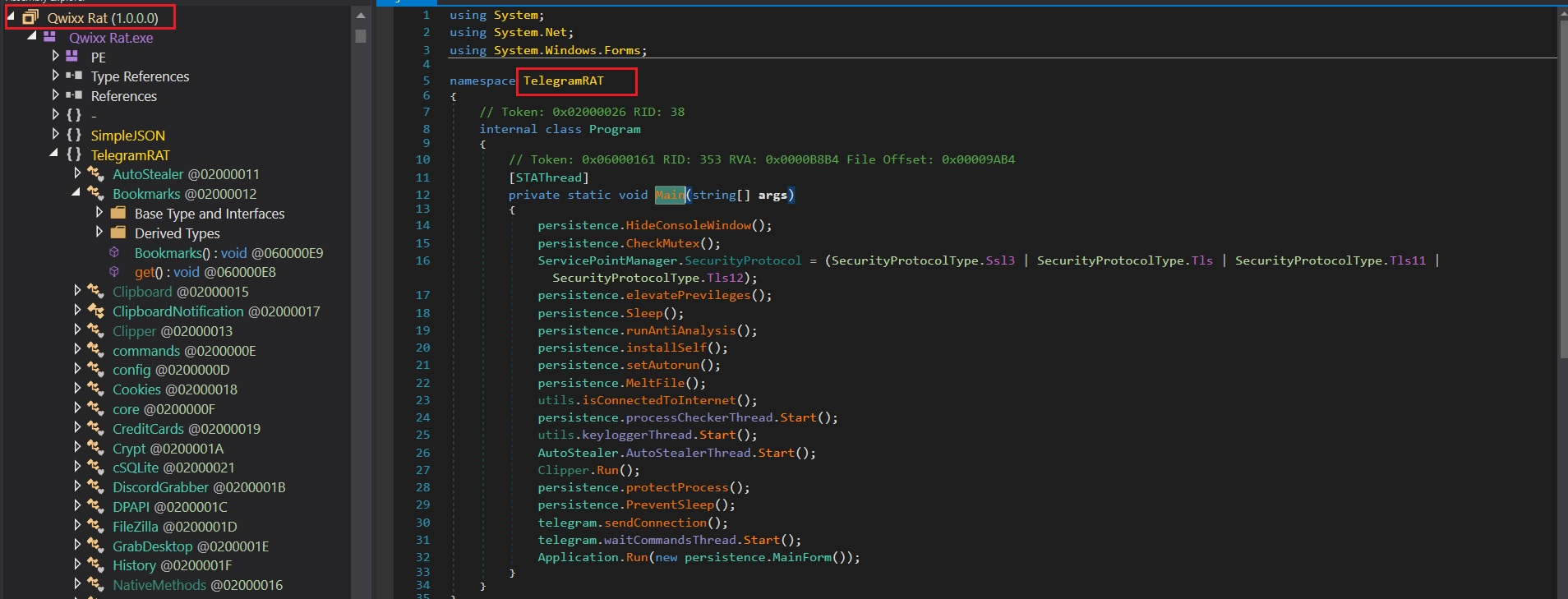Screen dimensions: 1568x599
Task: Click the STAThread attribute in code
Action: pyautogui.click(x=549, y=177)
